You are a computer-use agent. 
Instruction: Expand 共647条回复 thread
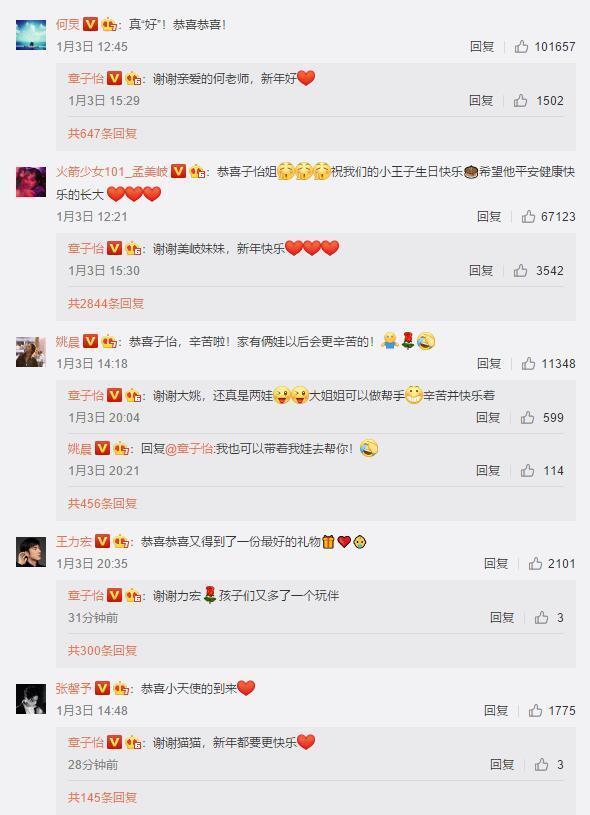(x=102, y=134)
